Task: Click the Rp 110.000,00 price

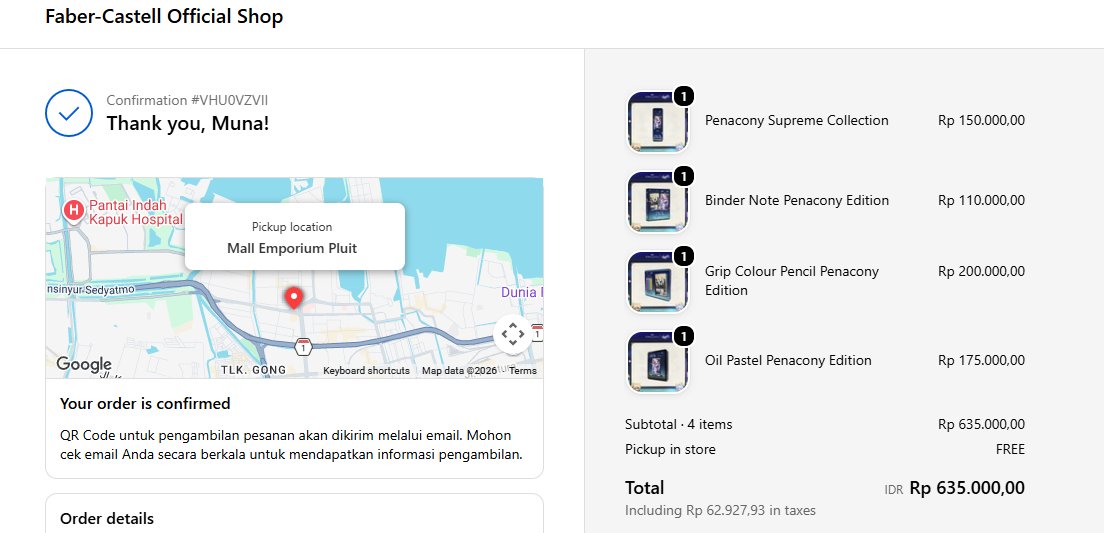Action: pos(981,201)
